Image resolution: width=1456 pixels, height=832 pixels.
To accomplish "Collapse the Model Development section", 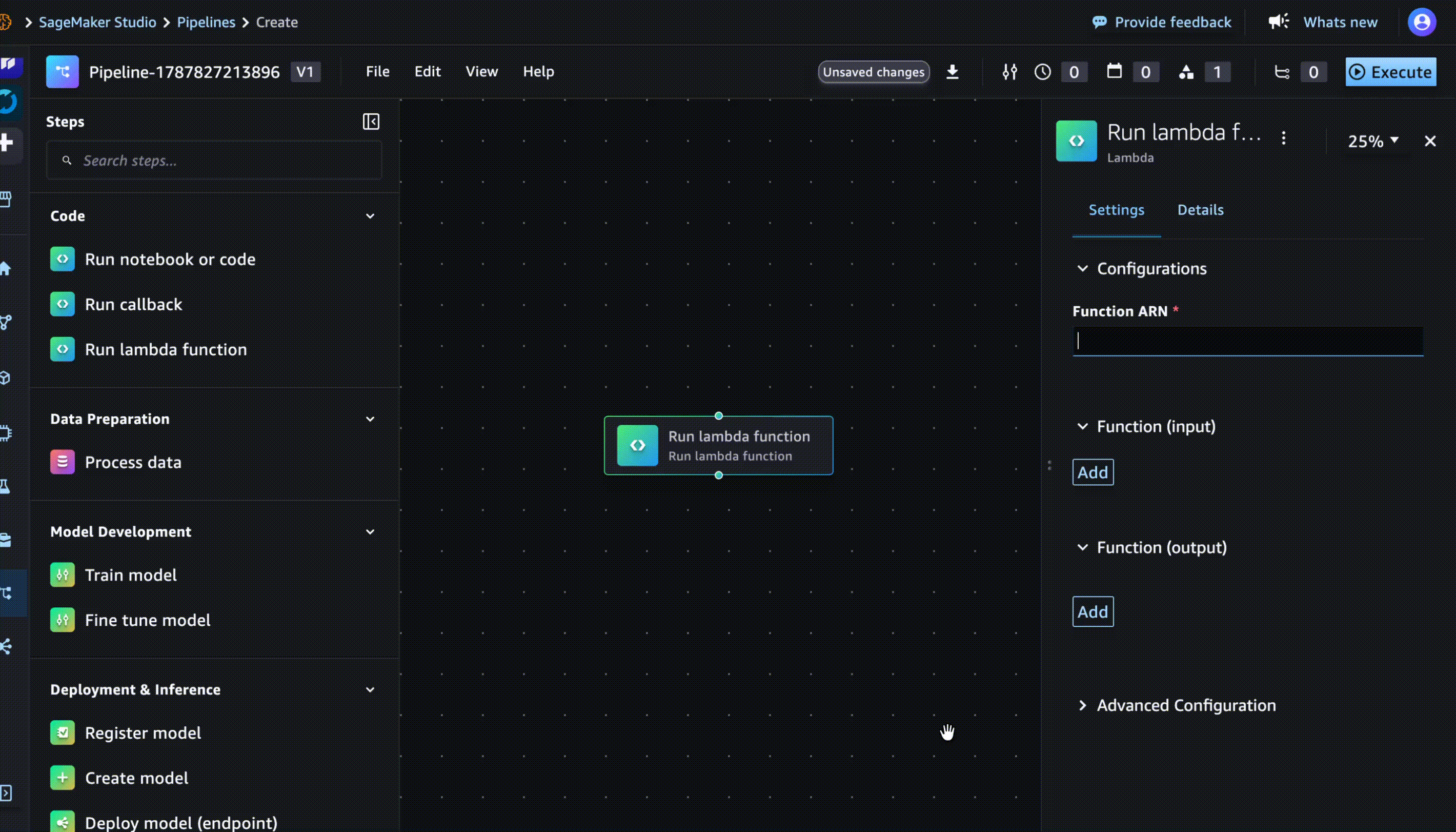I will tap(370, 531).
